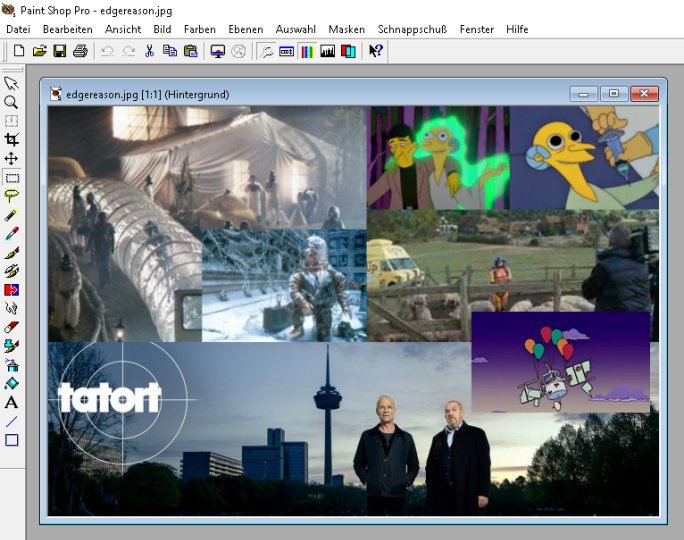Toggle the layer palette icon
Viewport: 684px width, 540px height.
[348, 51]
